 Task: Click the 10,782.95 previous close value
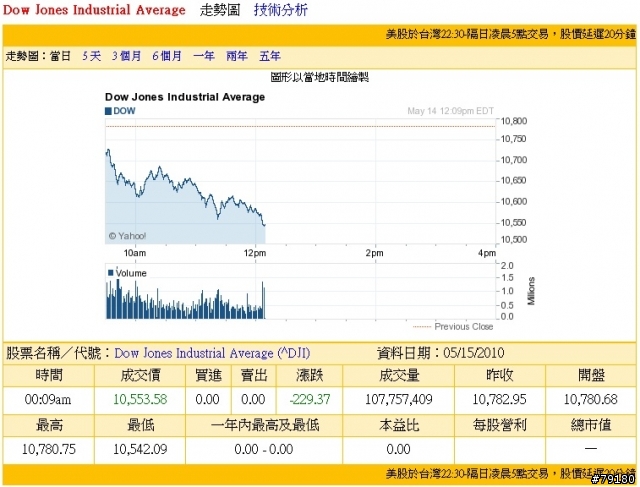tap(500, 399)
